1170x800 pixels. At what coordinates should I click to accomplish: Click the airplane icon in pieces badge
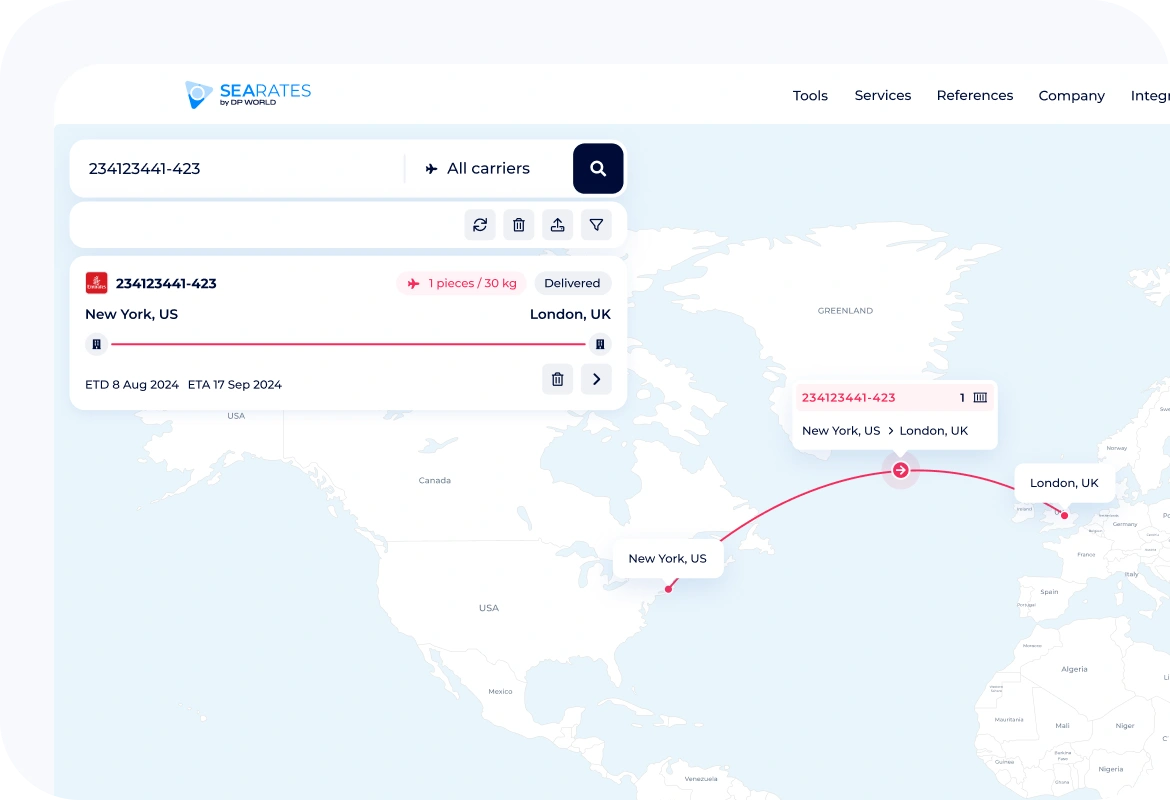[x=413, y=284]
